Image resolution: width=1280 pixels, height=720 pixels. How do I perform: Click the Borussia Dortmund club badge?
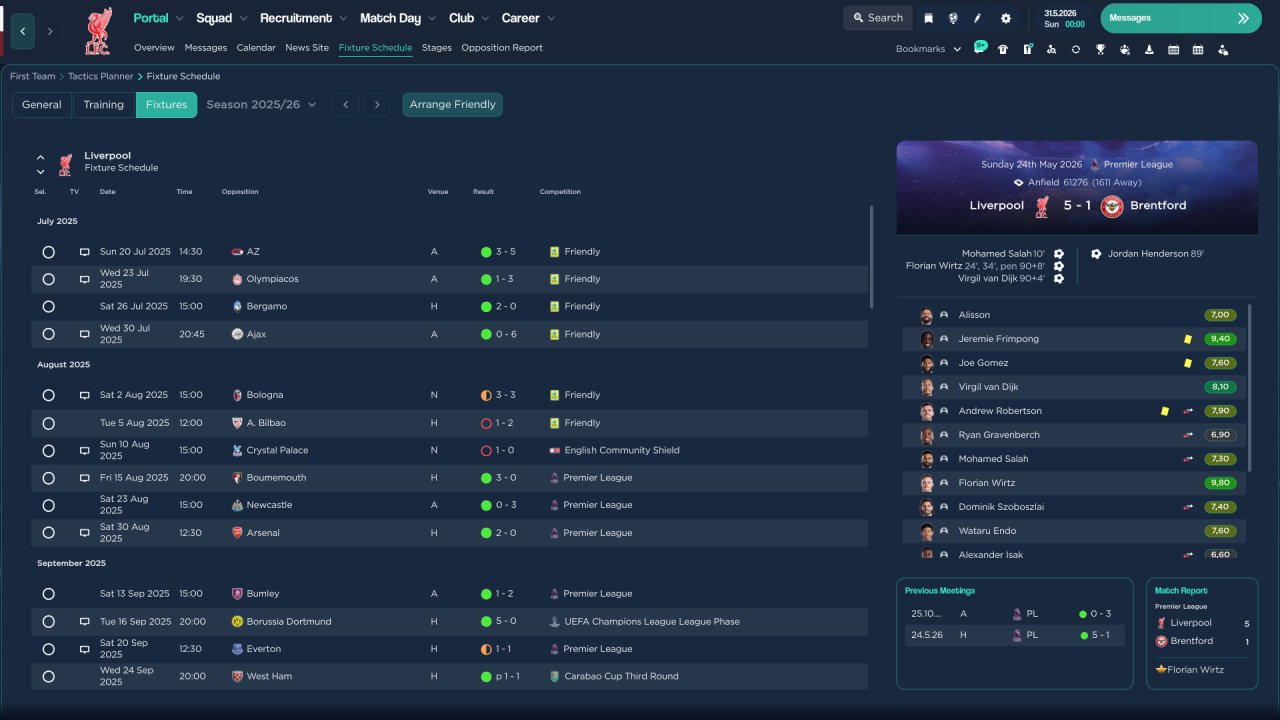[x=237, y=622]
